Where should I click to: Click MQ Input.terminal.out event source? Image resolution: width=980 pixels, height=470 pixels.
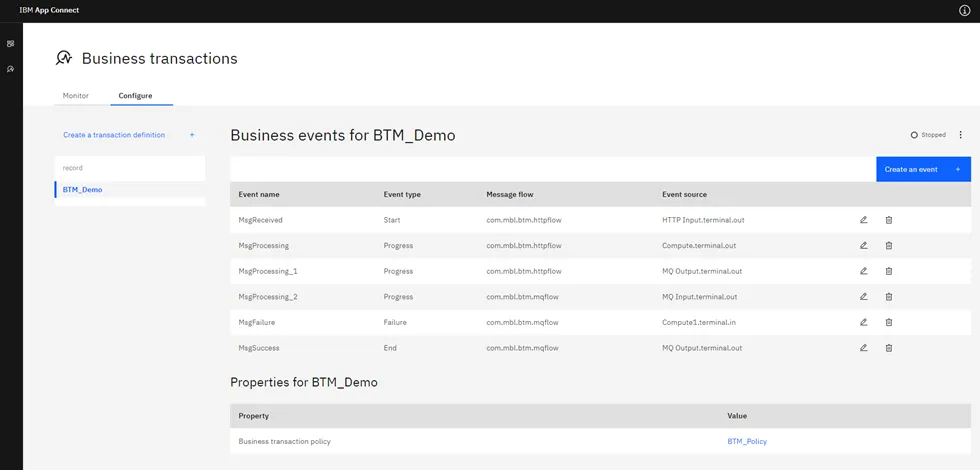point(699,297)
